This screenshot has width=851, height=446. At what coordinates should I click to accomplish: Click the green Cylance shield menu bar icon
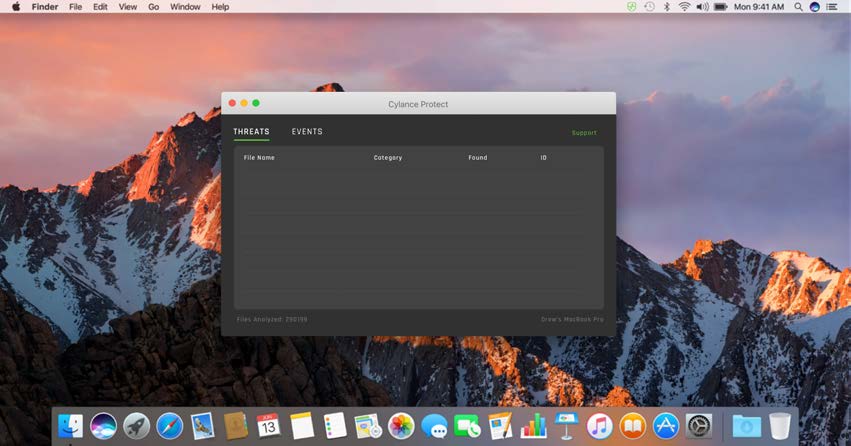coord(631,7)
